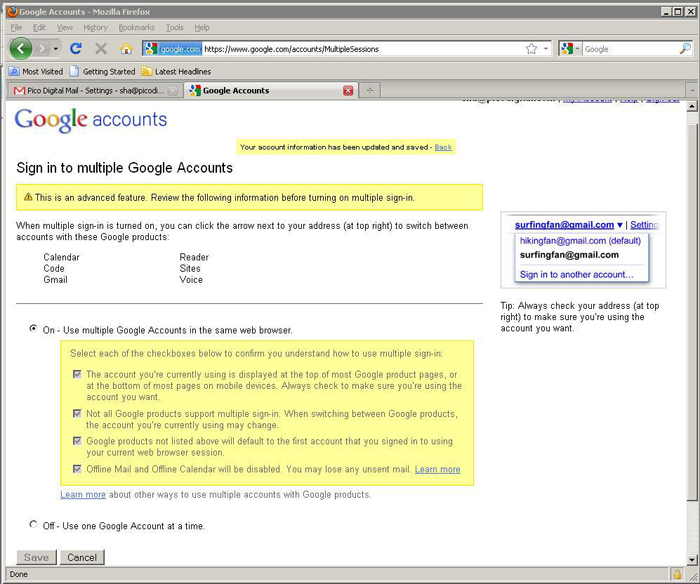Click the Gmail favicon on first tab
The height and width of the screenshot is (584, 700).
[x=19, y=91]
